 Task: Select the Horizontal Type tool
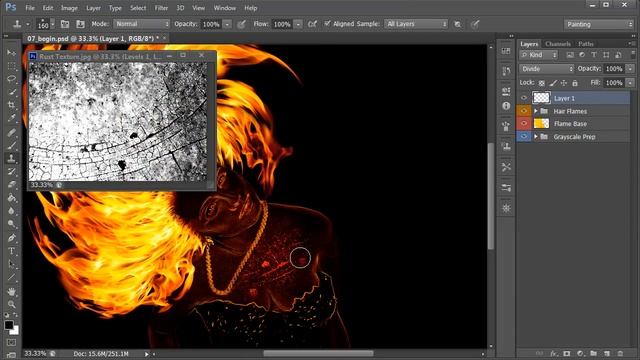click(11, 251)
